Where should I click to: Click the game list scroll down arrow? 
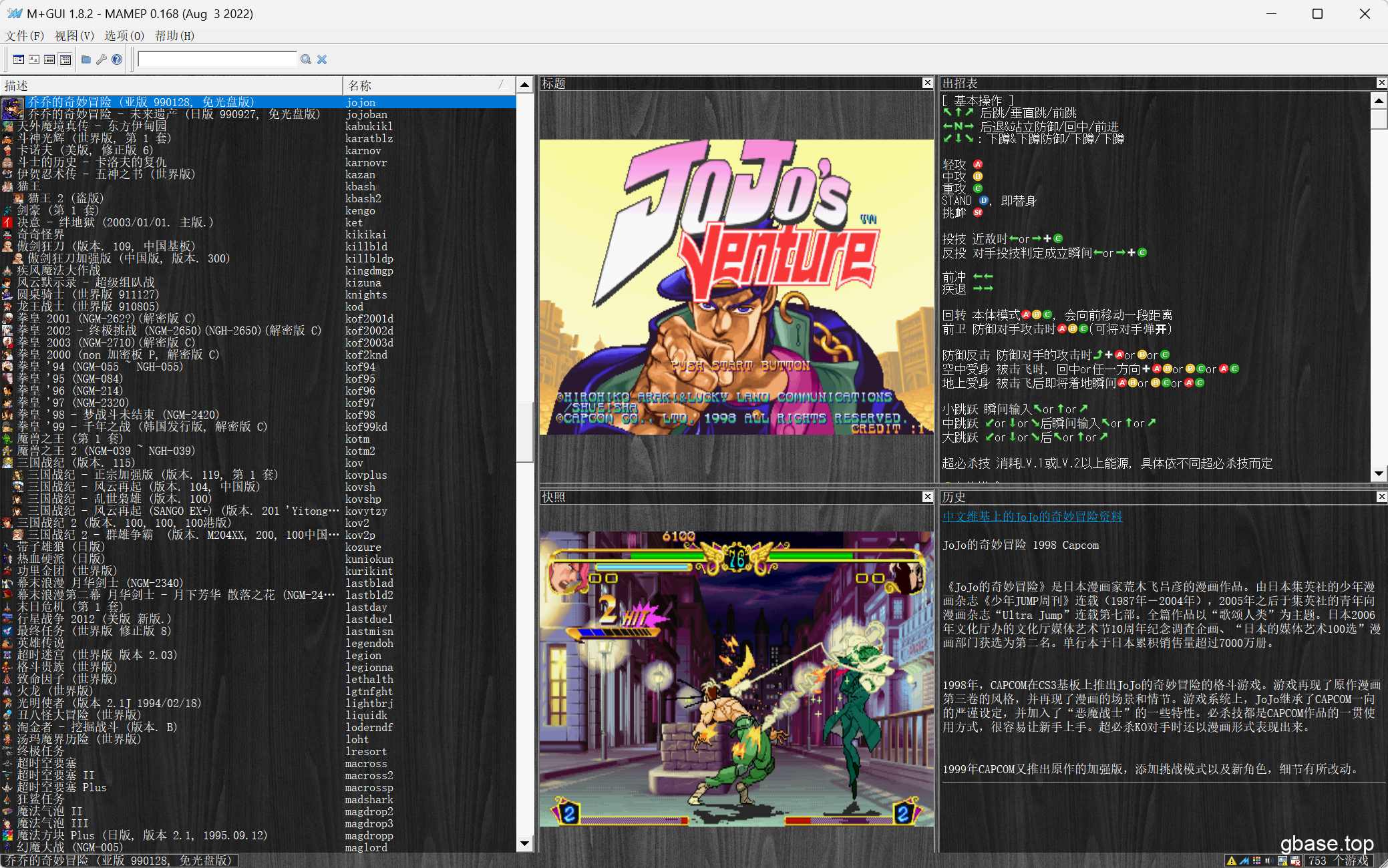point(525,844)
